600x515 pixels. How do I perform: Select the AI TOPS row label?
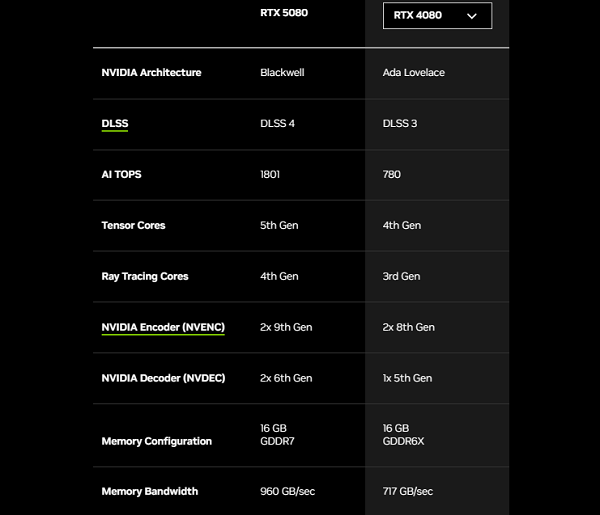[121, 174]
